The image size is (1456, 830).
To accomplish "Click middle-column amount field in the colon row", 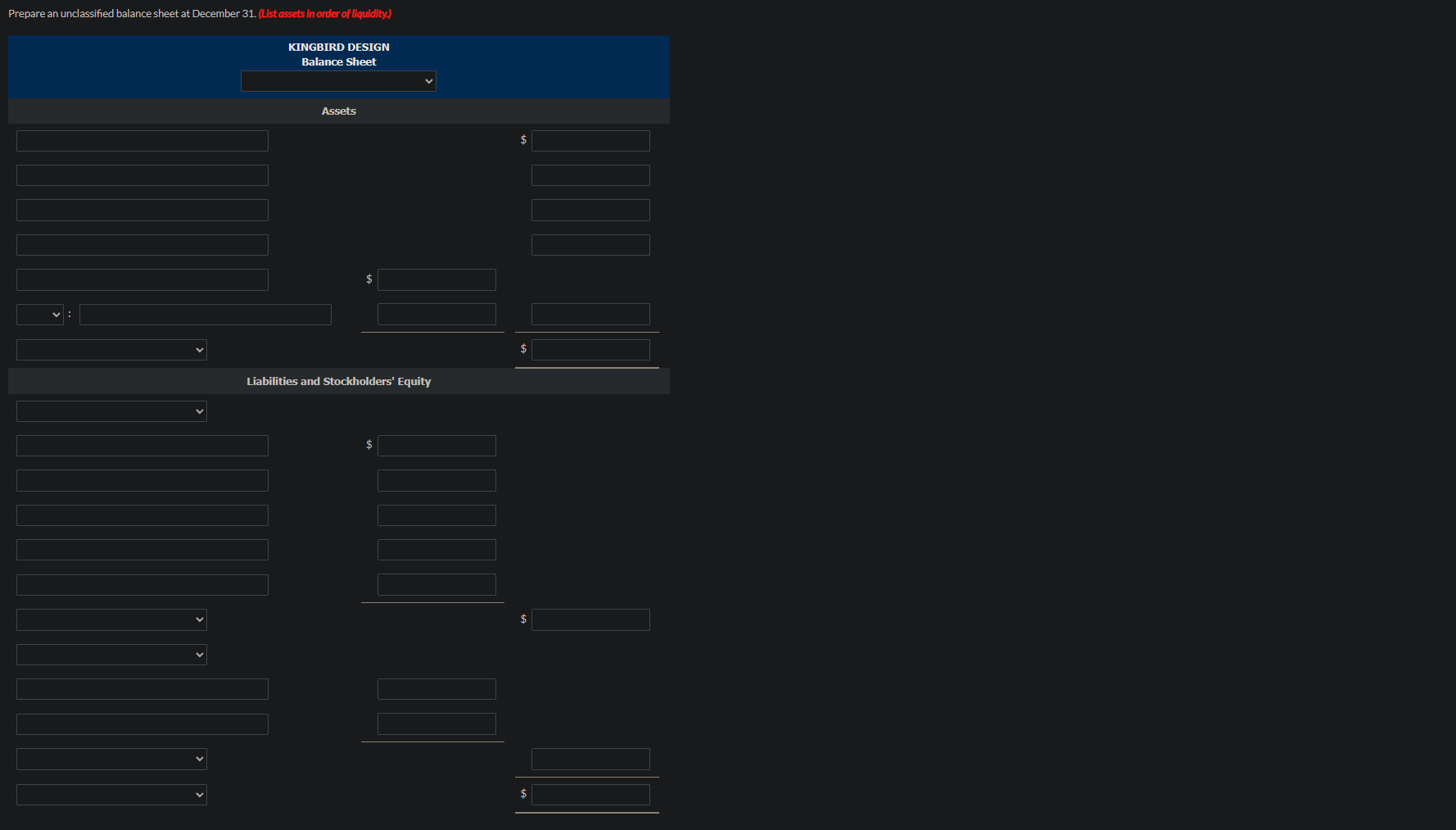I will [x=436, y=315].
